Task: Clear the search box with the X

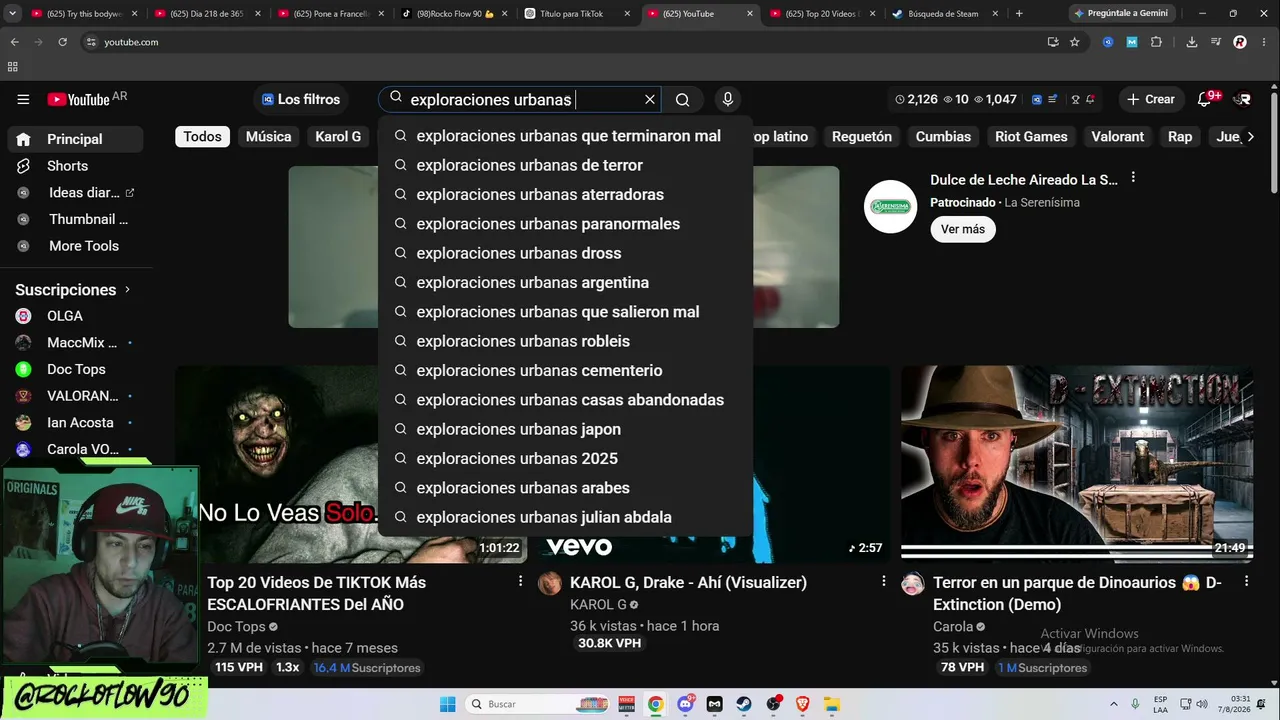Action: pyautogui.click(x=650, y=100)
